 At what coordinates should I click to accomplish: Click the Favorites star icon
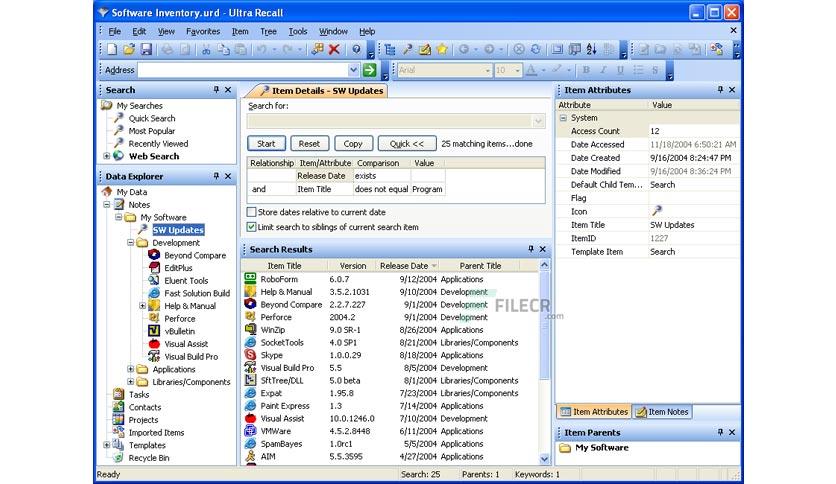pos(441,50)
